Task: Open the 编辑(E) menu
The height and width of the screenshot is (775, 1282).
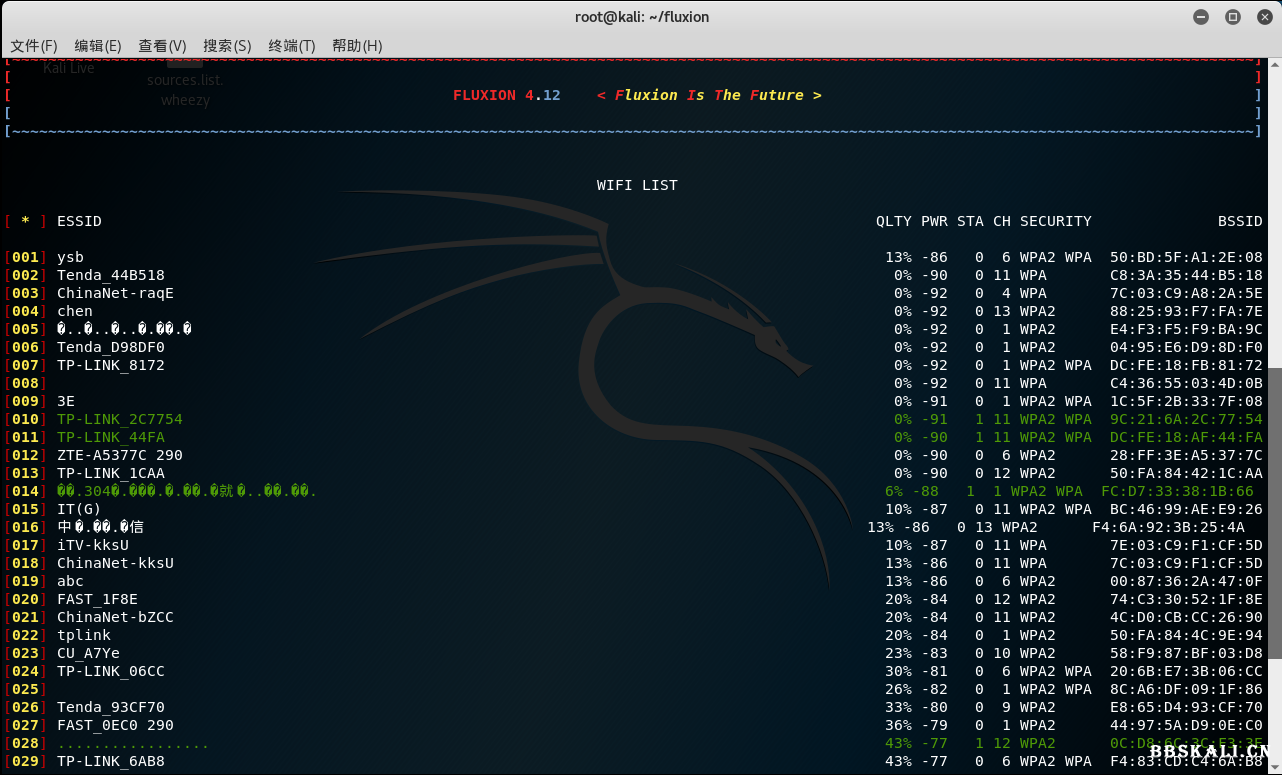Action: point(98,46)
